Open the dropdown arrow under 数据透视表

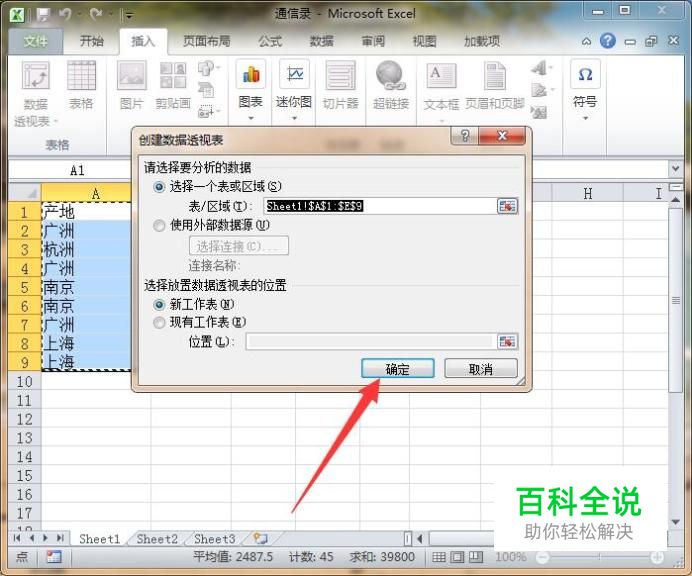click(56, 120)
